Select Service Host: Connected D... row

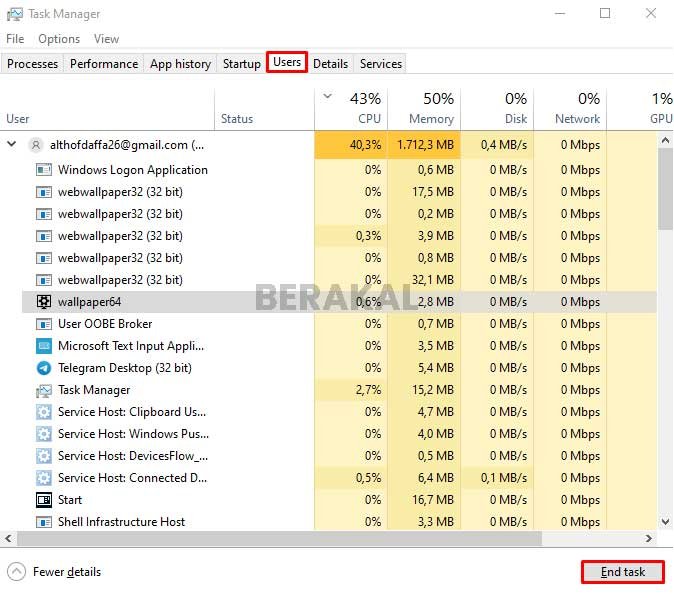tap(339, 478)
